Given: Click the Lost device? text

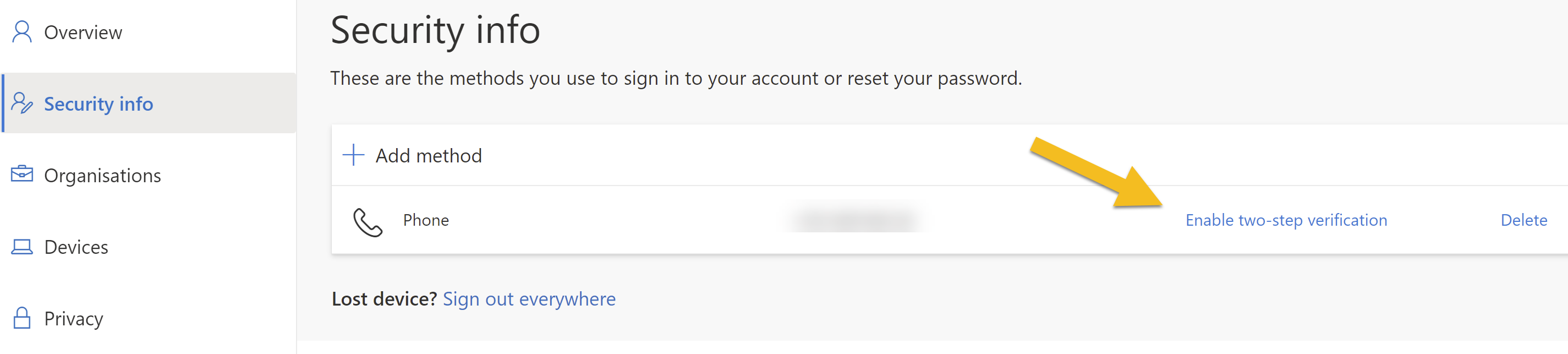Looking at the screenshot, I should click(x=384, y=299).
